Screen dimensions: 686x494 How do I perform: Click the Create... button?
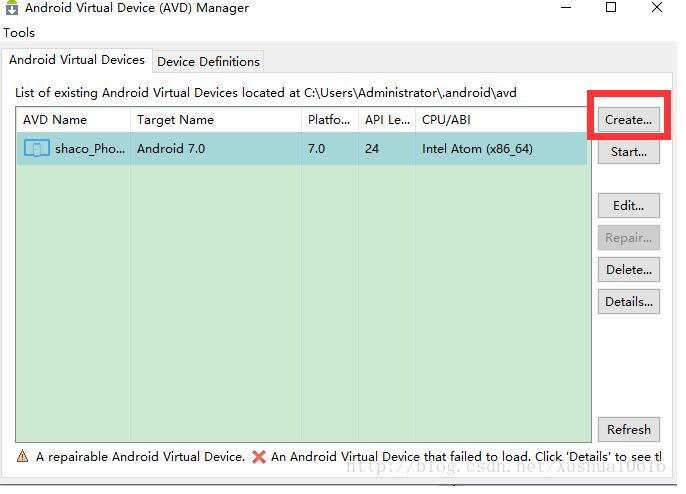(x=629, y=119)
